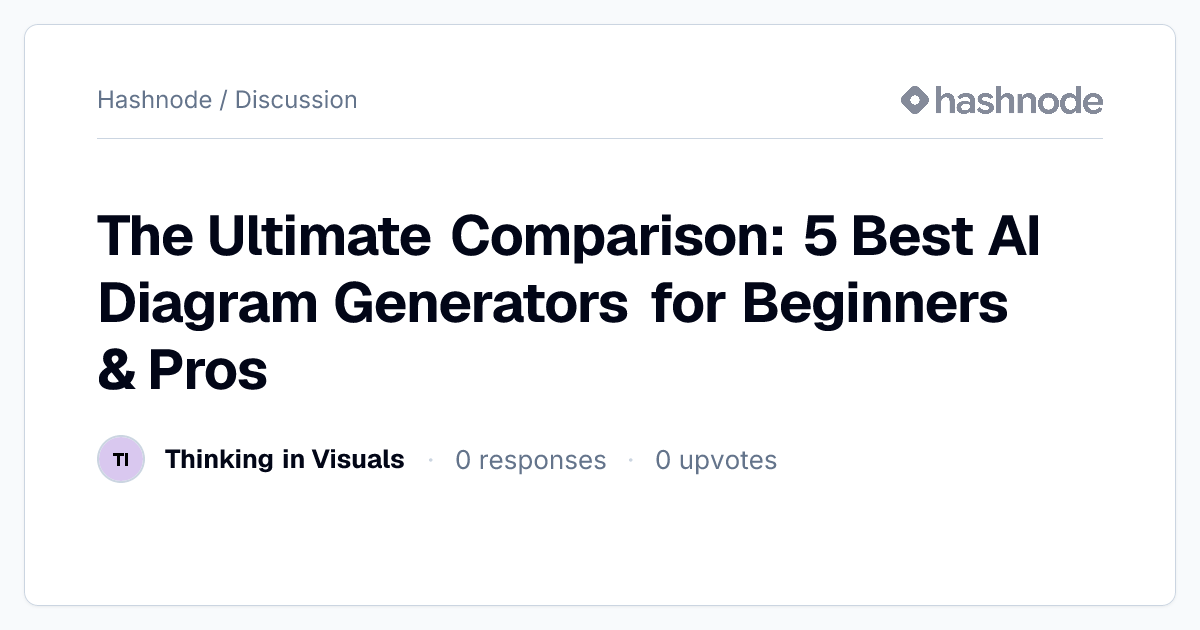Viewport: 1200px width, 630px height.
Task: Click the 0 upvotes counter
Action: pos(716,460)
